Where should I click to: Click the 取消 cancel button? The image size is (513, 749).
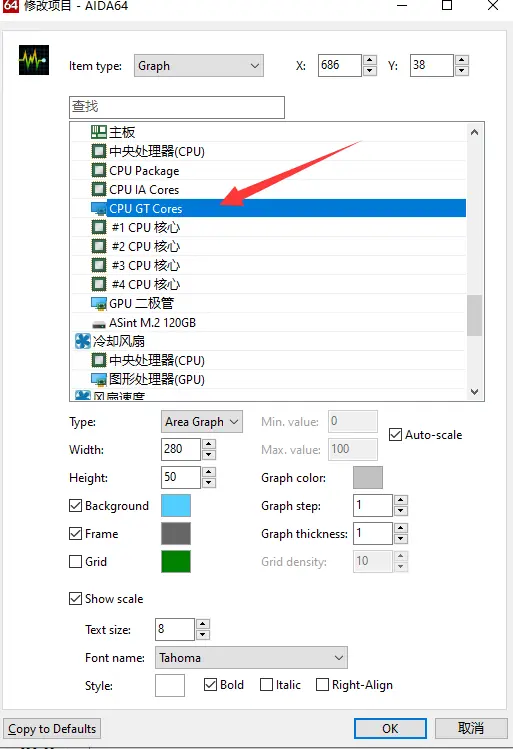click(471, 728)
